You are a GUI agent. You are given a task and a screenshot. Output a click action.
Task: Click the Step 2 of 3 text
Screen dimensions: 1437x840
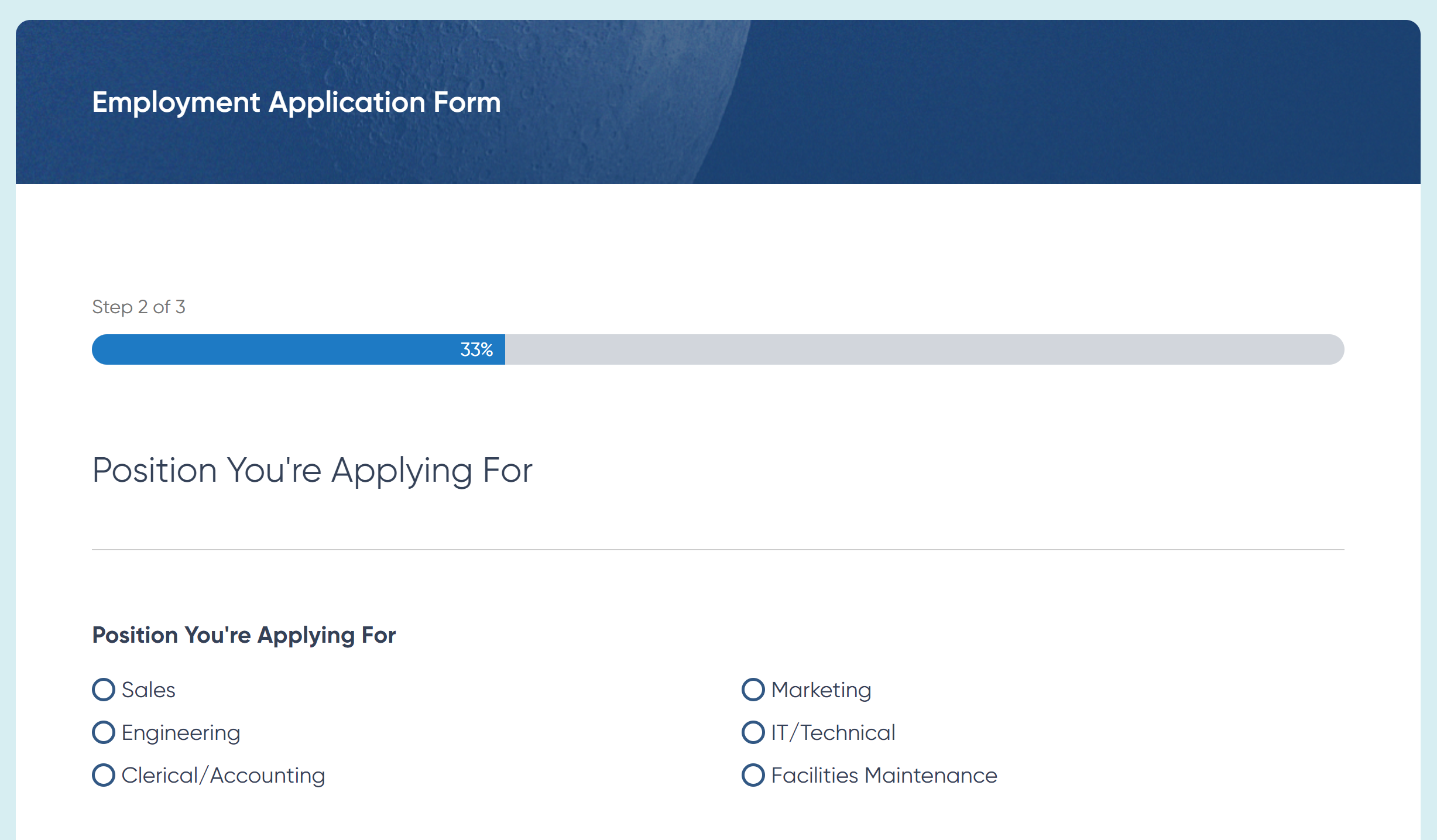click(x=139, y=307)
